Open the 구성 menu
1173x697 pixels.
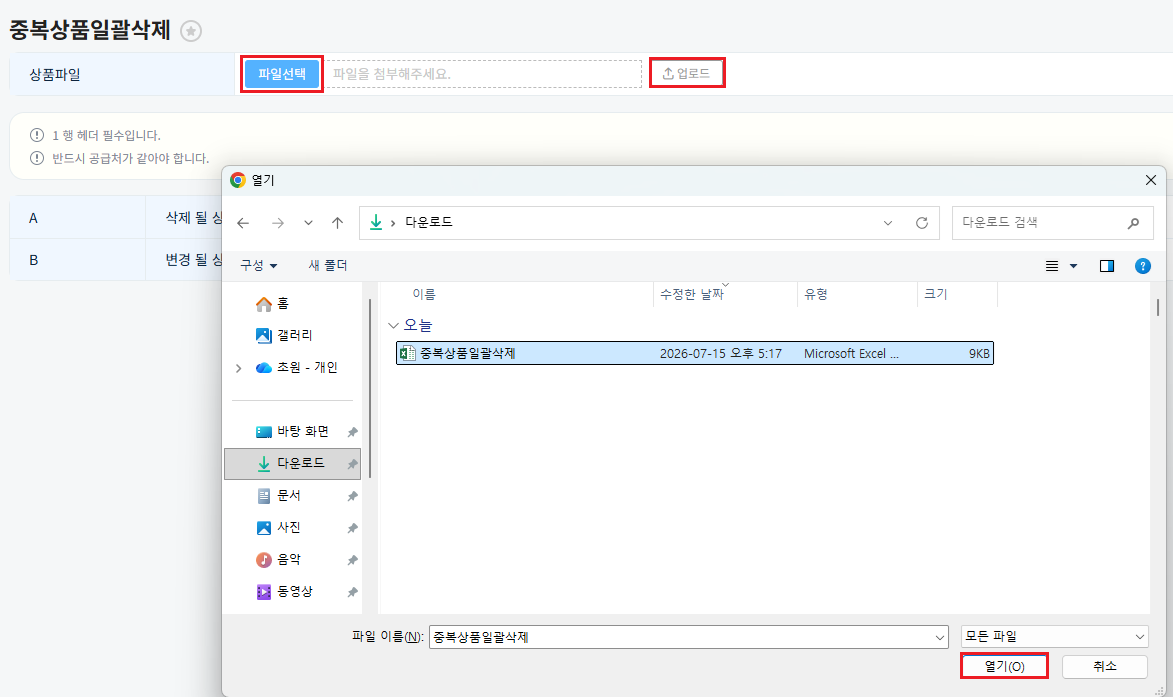pos(258,265)
